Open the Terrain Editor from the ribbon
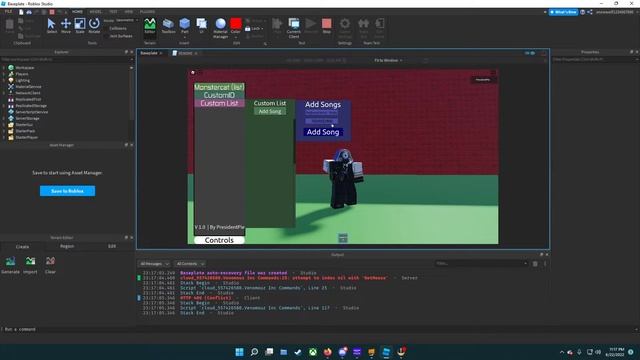 150,26
